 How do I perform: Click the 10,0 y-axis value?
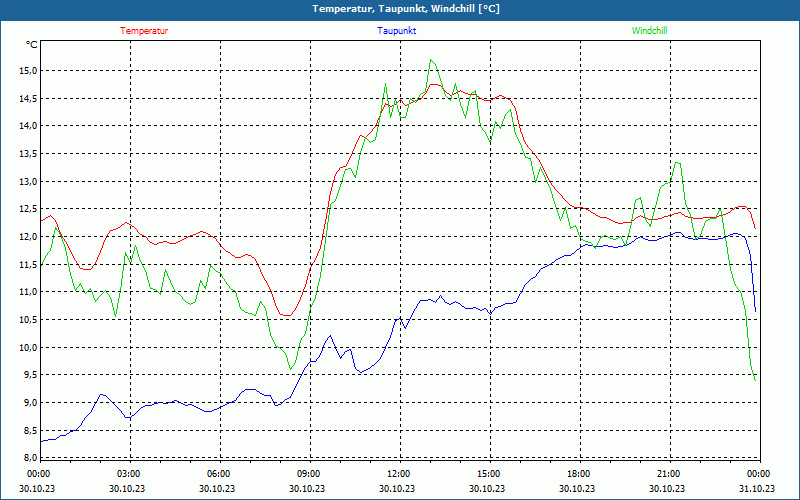(28, 347)
